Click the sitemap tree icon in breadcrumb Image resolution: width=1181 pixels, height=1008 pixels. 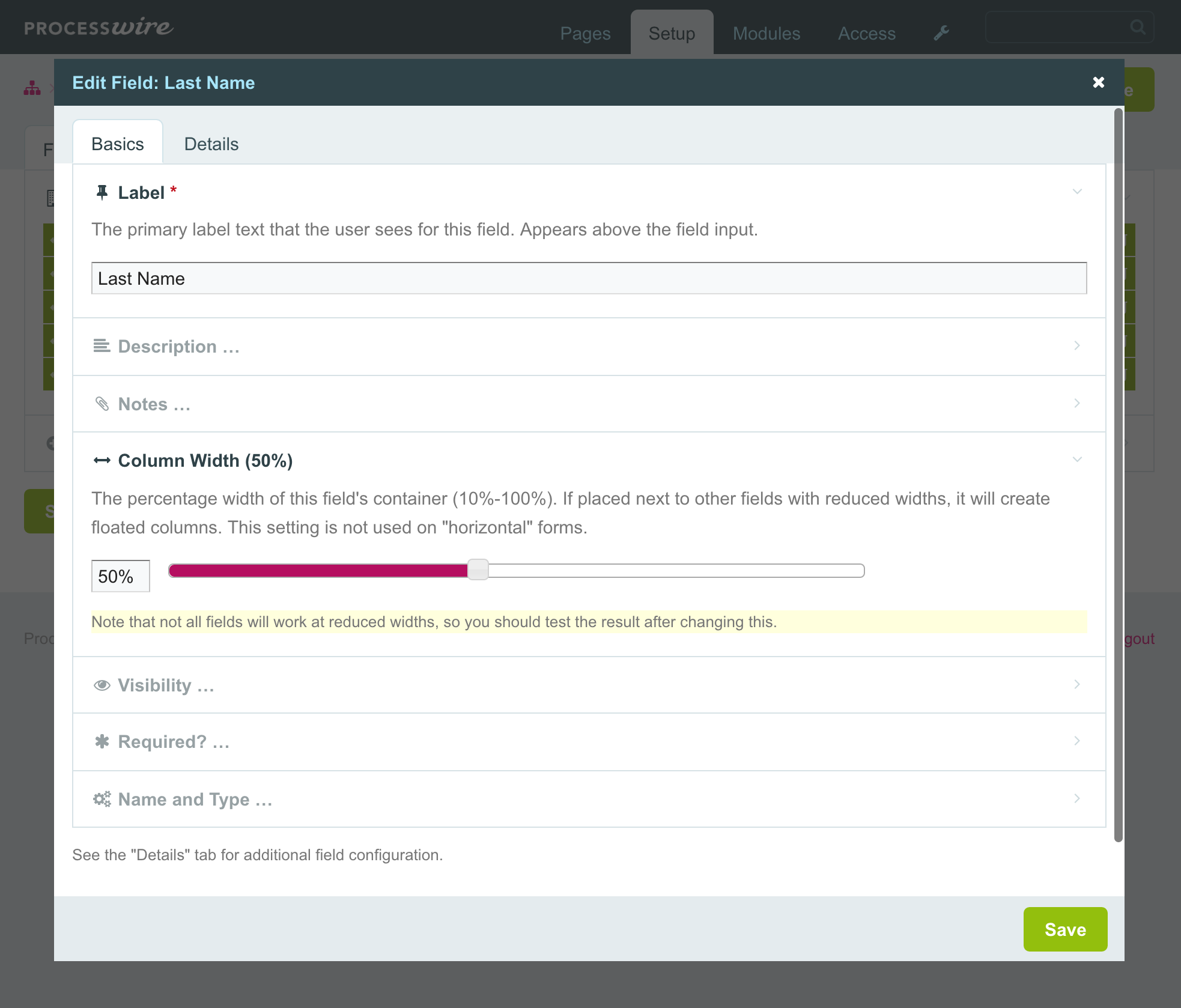32,88
